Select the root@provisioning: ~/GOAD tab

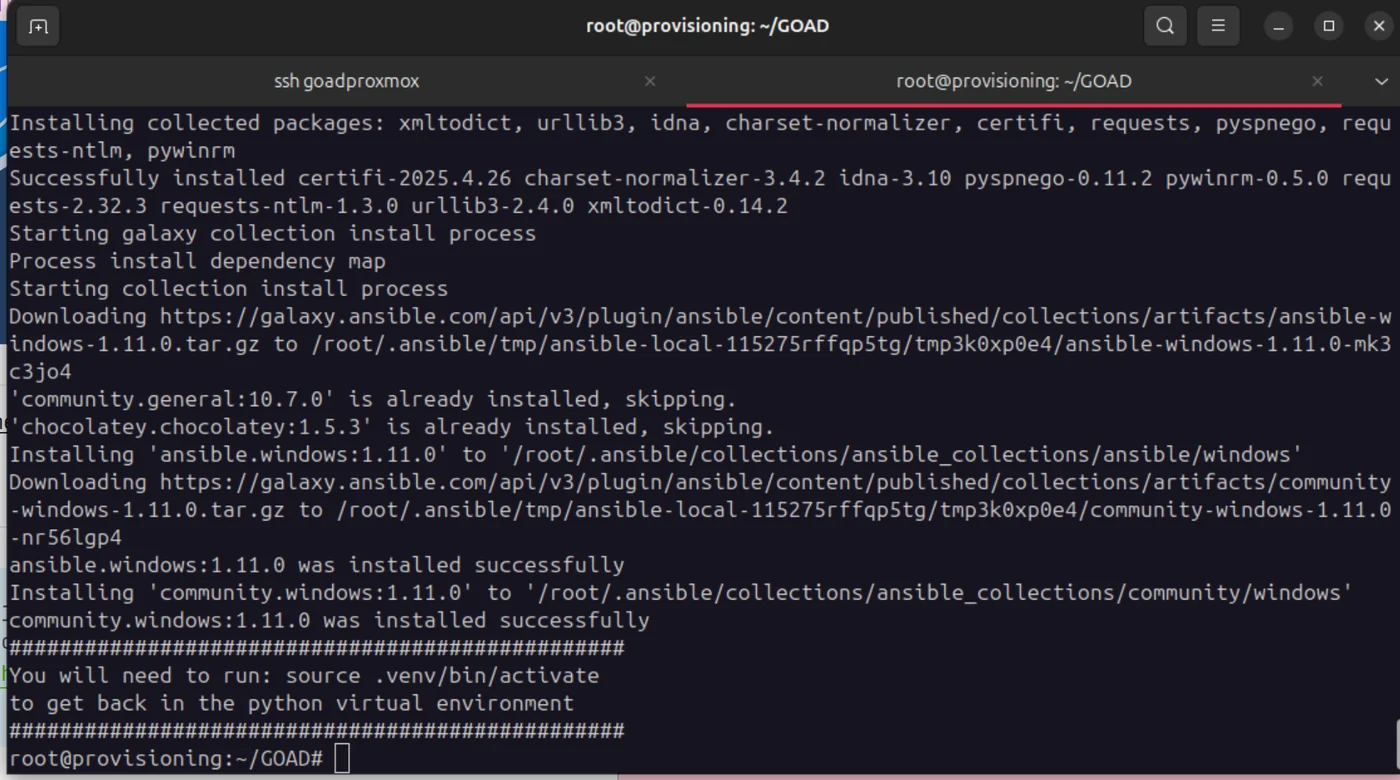pyautogui.click(x=1013, y=81)
